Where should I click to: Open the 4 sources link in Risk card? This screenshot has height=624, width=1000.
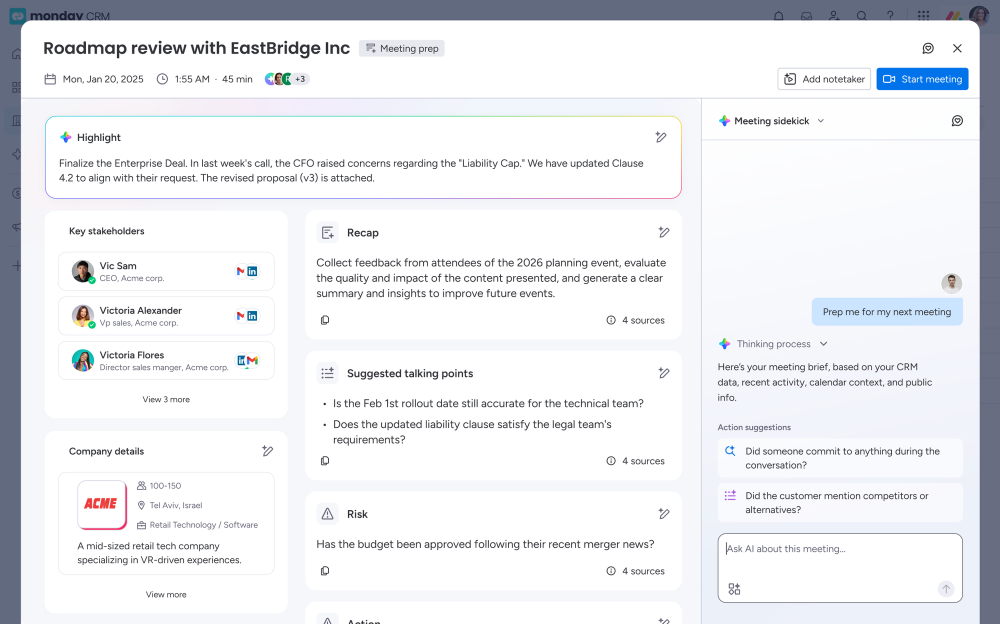(636, 571)
